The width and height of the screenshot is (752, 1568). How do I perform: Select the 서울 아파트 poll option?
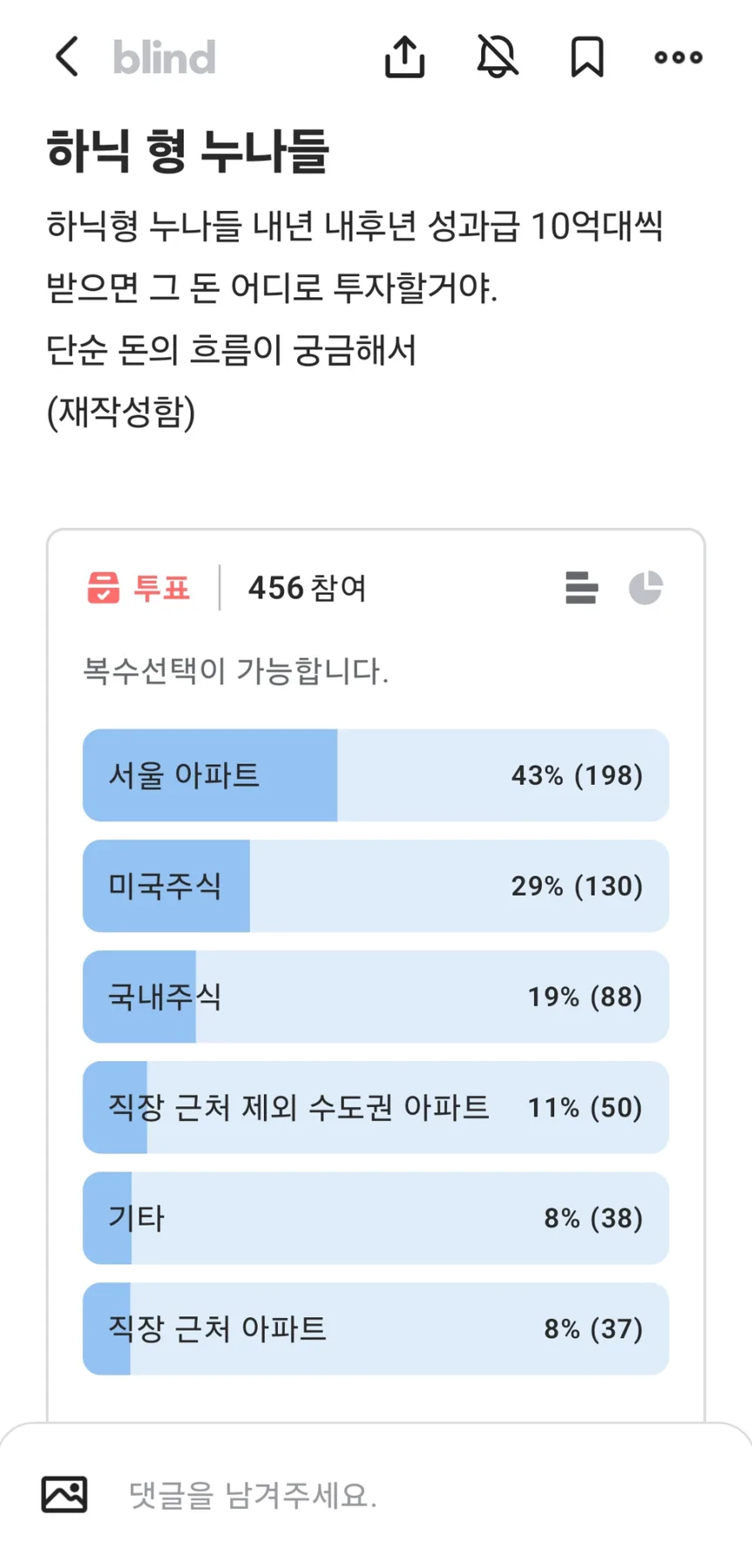[x=376, y=775]
